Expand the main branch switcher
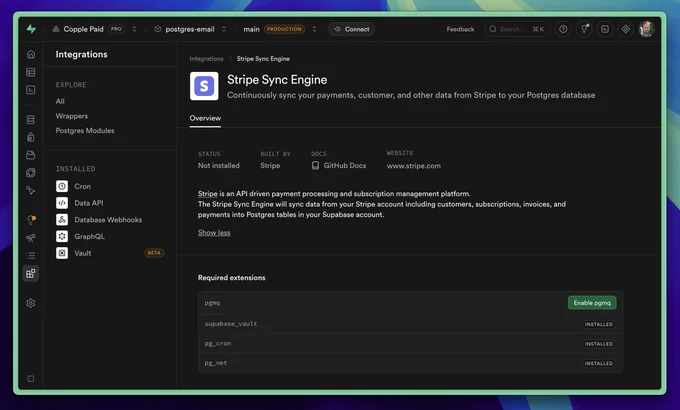 click(314, 29)
